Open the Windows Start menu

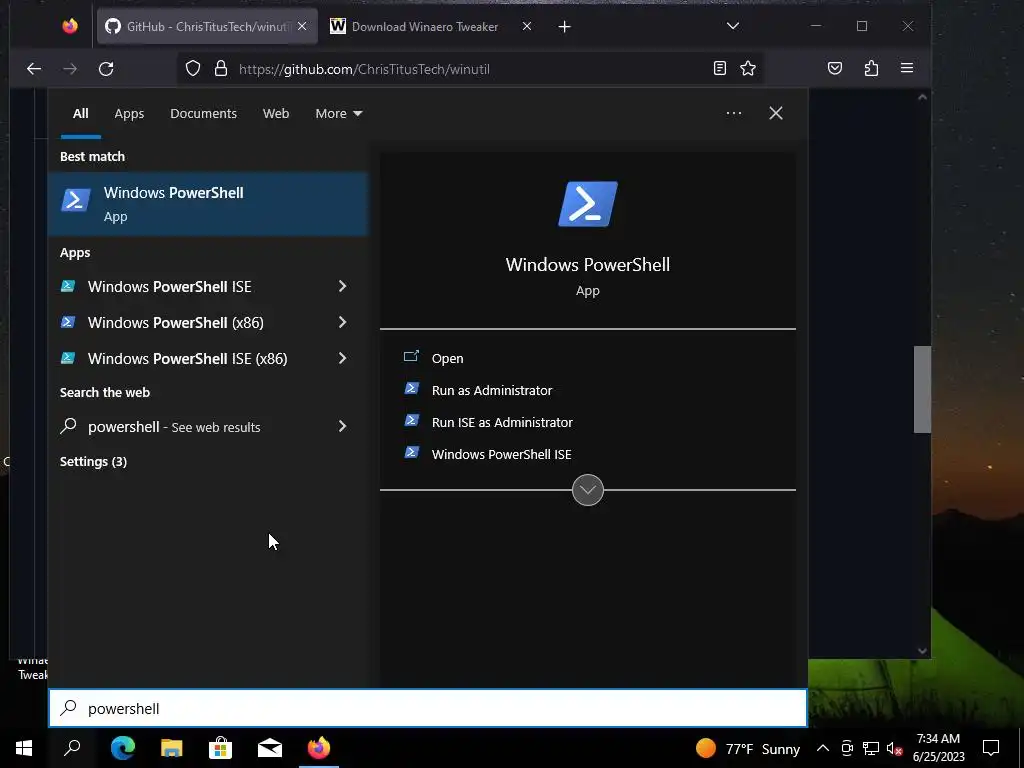coord(24,748)
